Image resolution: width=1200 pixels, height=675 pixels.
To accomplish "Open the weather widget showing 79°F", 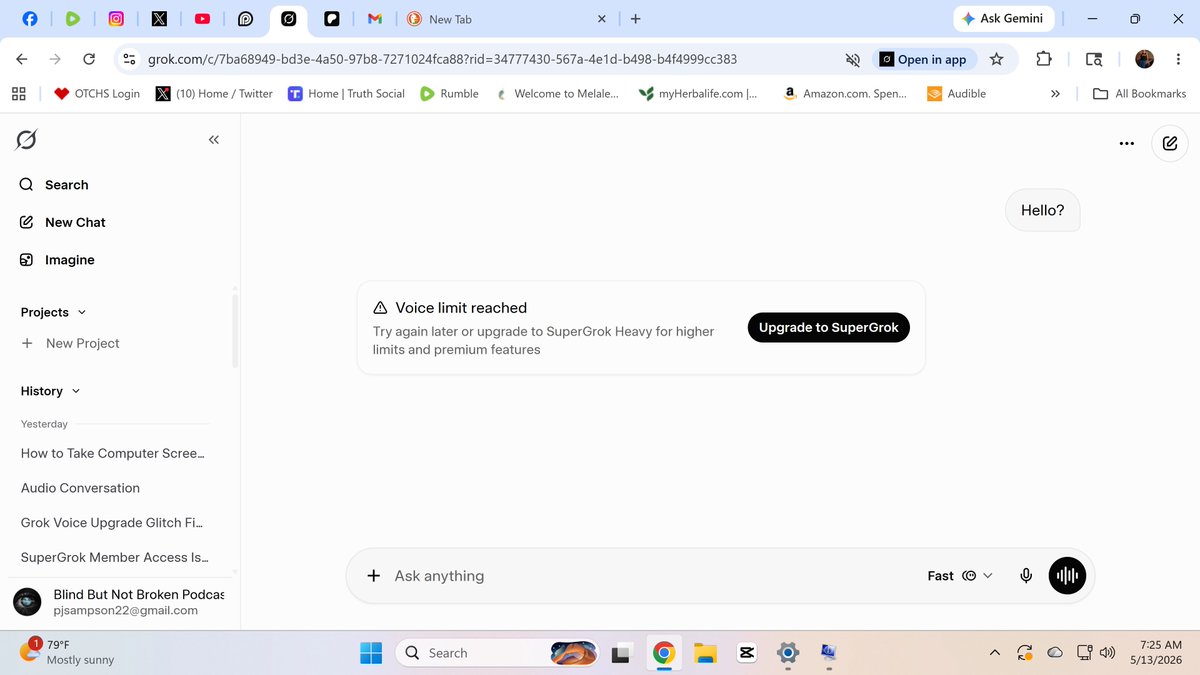I will [67, 652].
